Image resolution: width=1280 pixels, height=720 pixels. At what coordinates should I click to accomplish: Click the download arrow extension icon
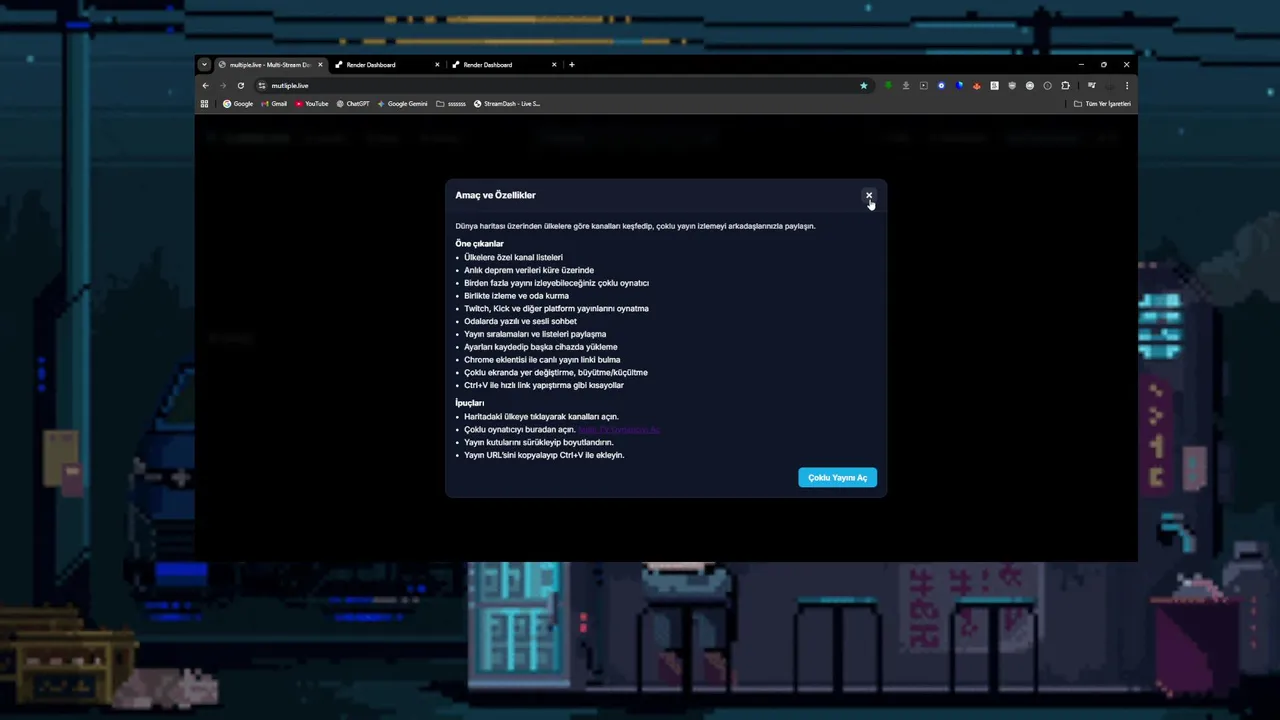906,86
